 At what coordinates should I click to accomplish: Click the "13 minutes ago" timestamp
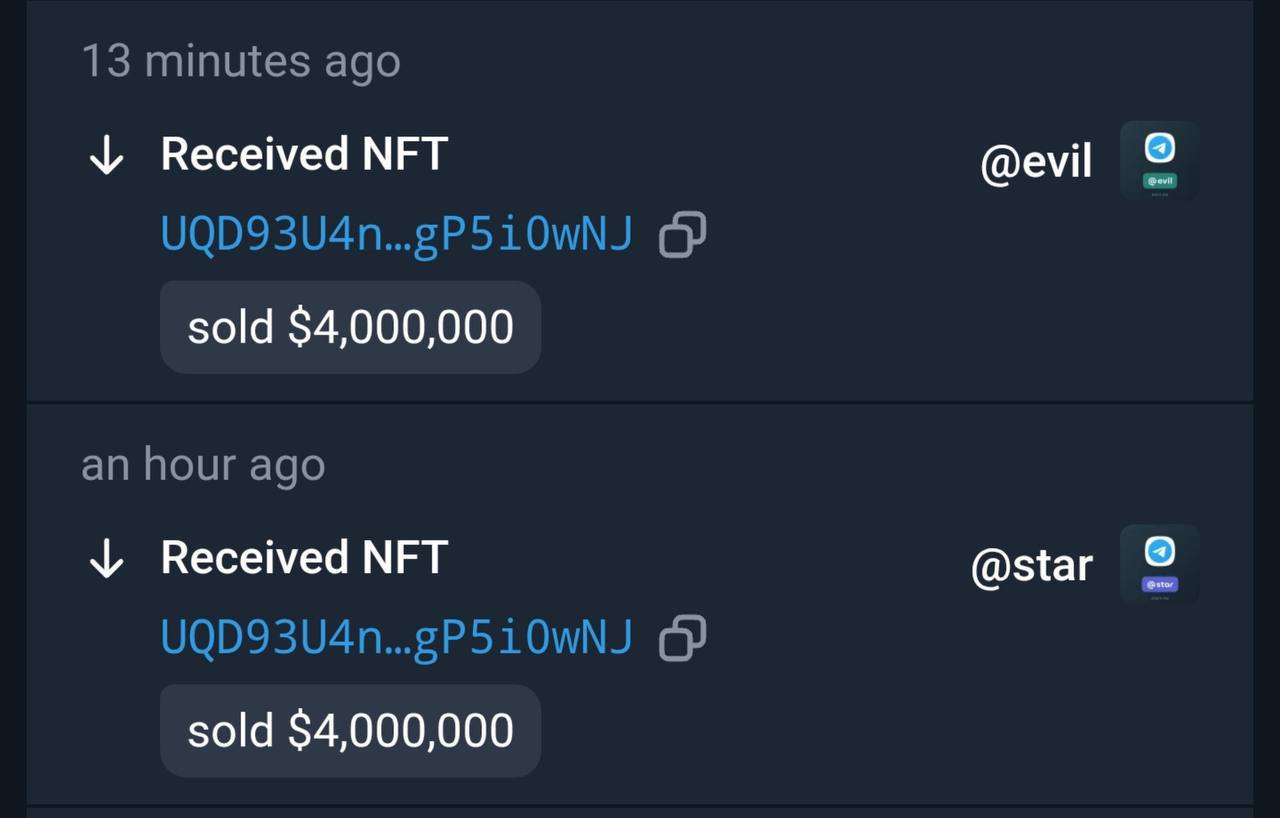tap(241, 61)
